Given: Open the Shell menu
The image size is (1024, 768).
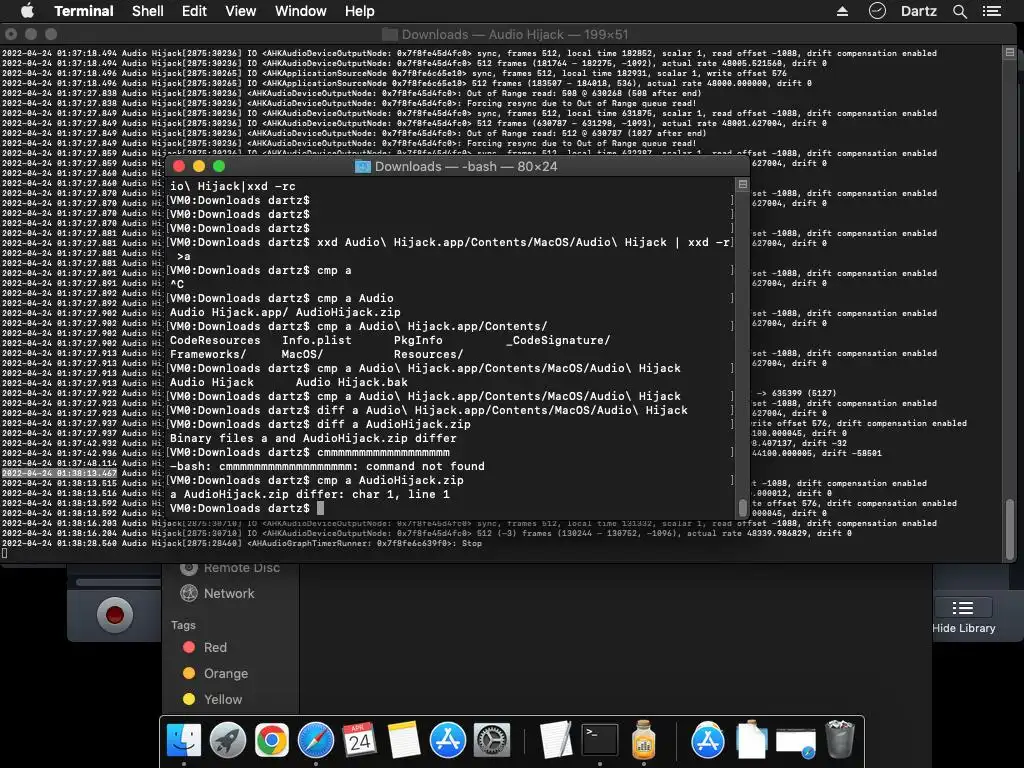Looking at the screenshot, I should coord(148,11).
